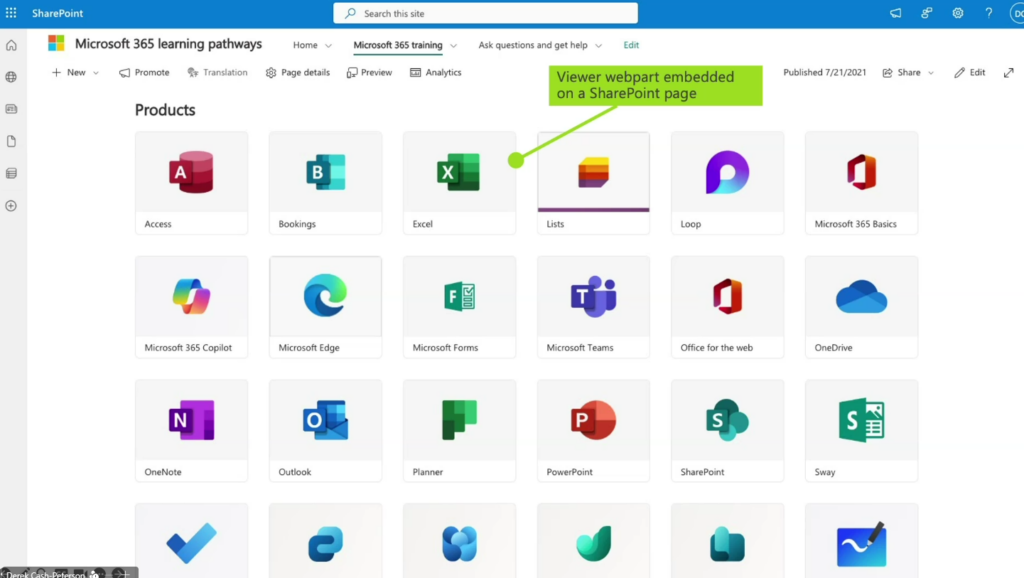Click the home icon in left sidebar
This screenshot has height=578, width=1024.
[11, 45]
